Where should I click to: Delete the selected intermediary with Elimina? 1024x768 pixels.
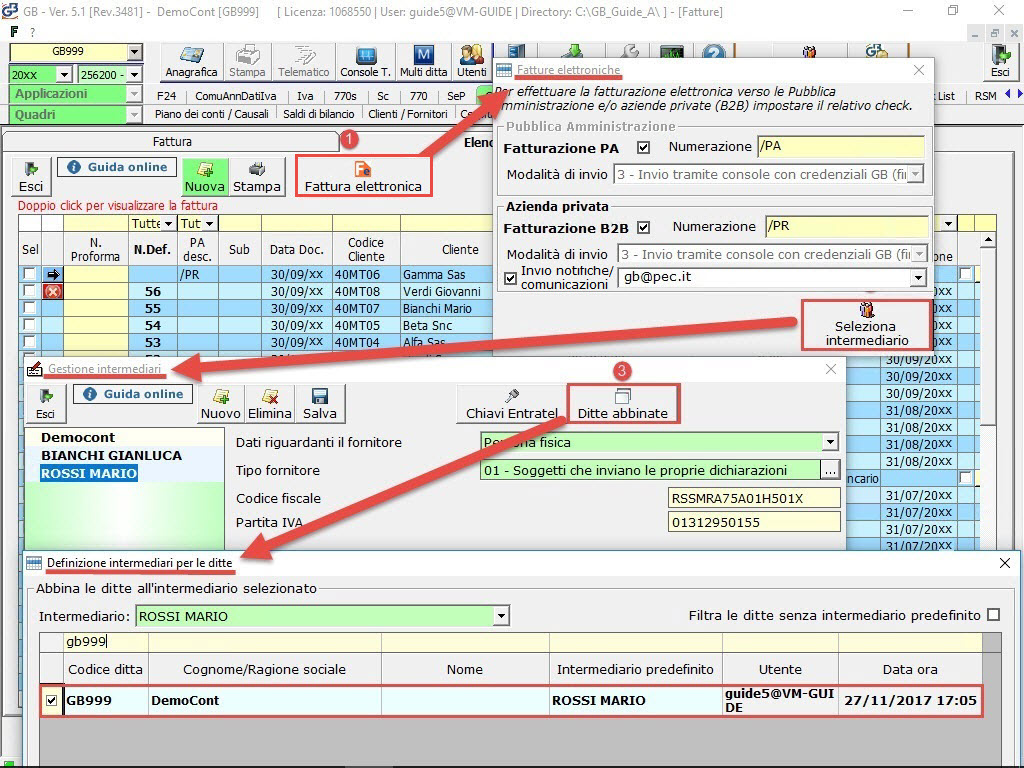270,404
